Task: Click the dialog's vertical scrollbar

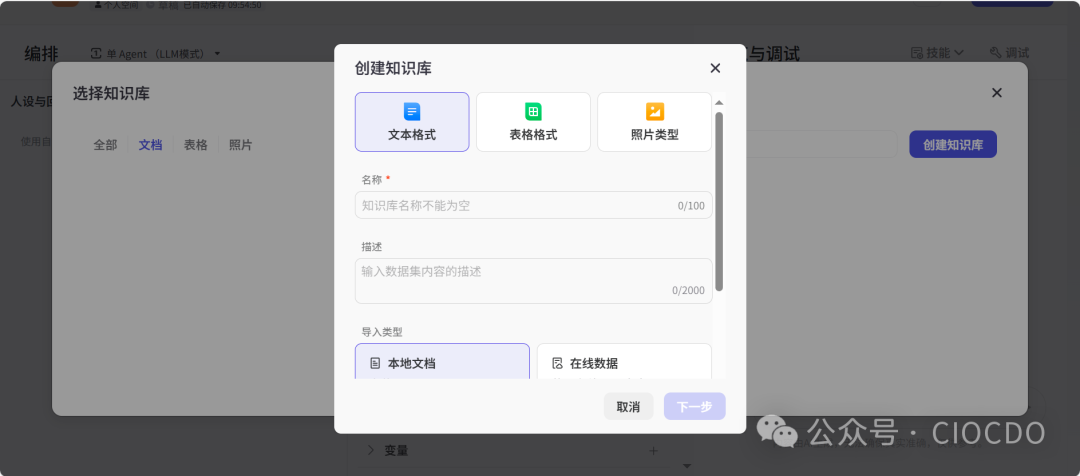Action: (719, 200)
